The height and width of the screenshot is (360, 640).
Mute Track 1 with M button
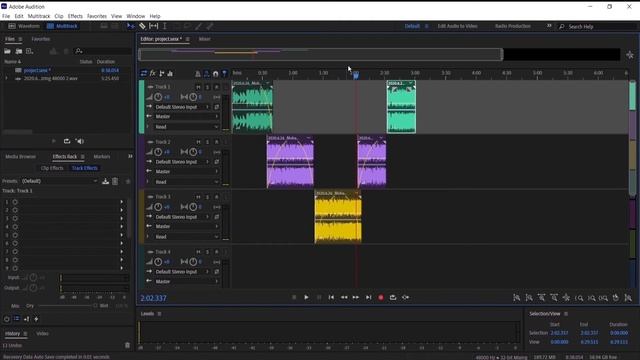(198, 87)
